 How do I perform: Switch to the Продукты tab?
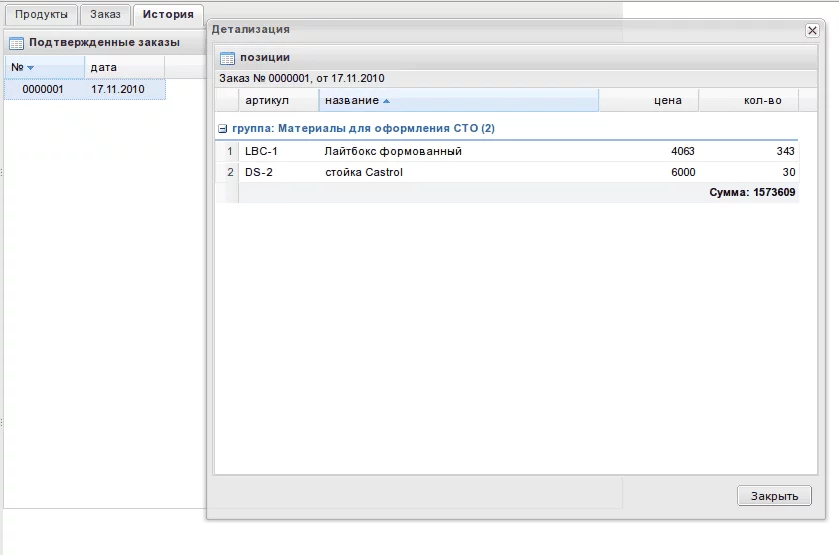41,15
